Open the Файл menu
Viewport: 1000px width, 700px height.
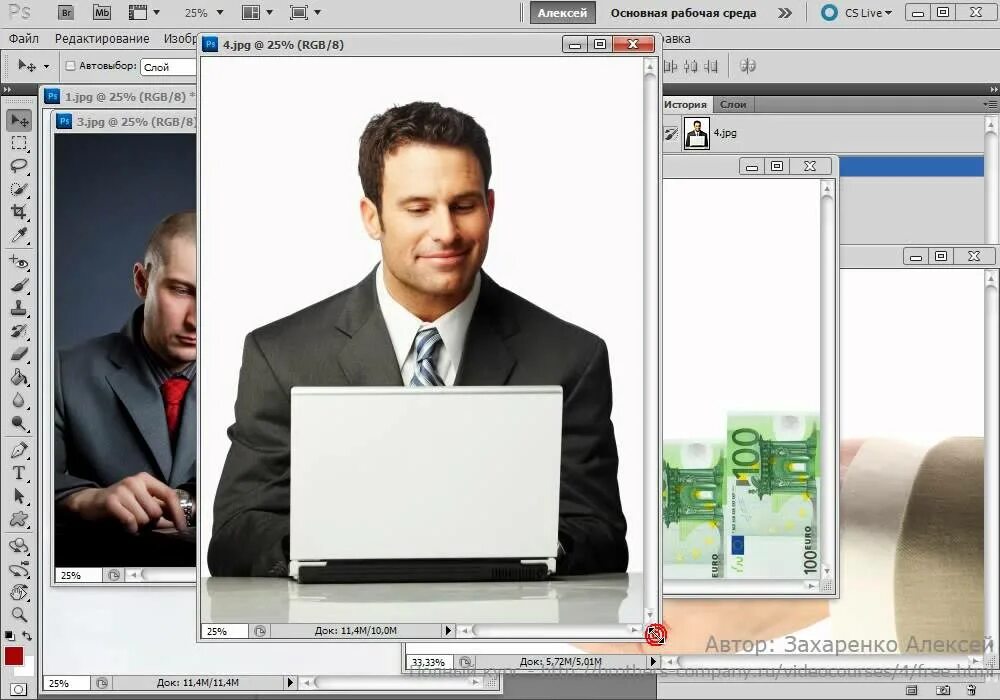click(24, 39)
